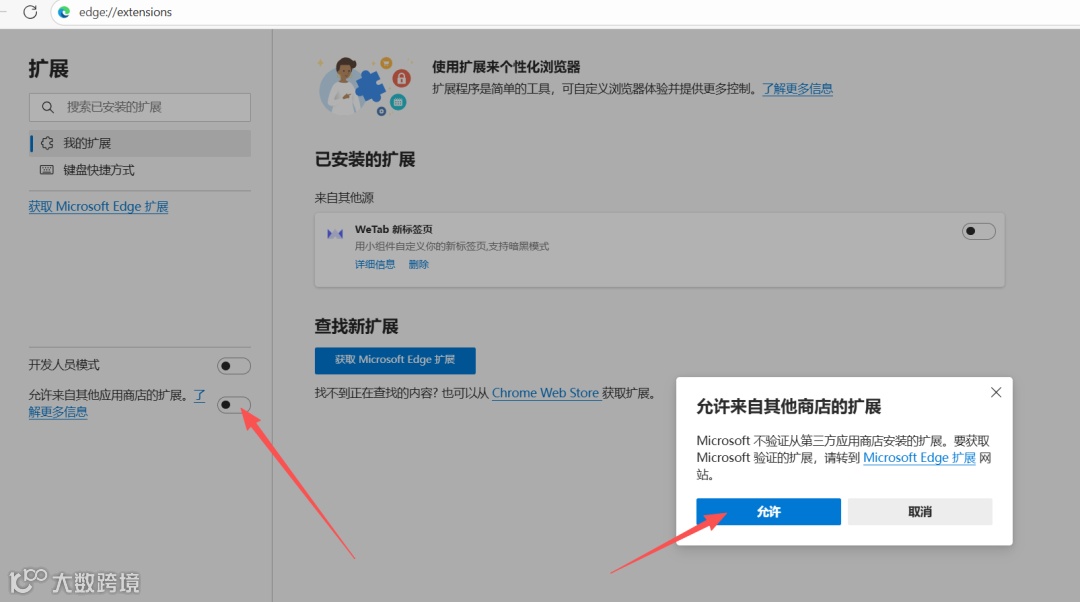Toggle allow extensions from other stores switch
This screenshot has width=1080, height=602.
tap(233, 404)
